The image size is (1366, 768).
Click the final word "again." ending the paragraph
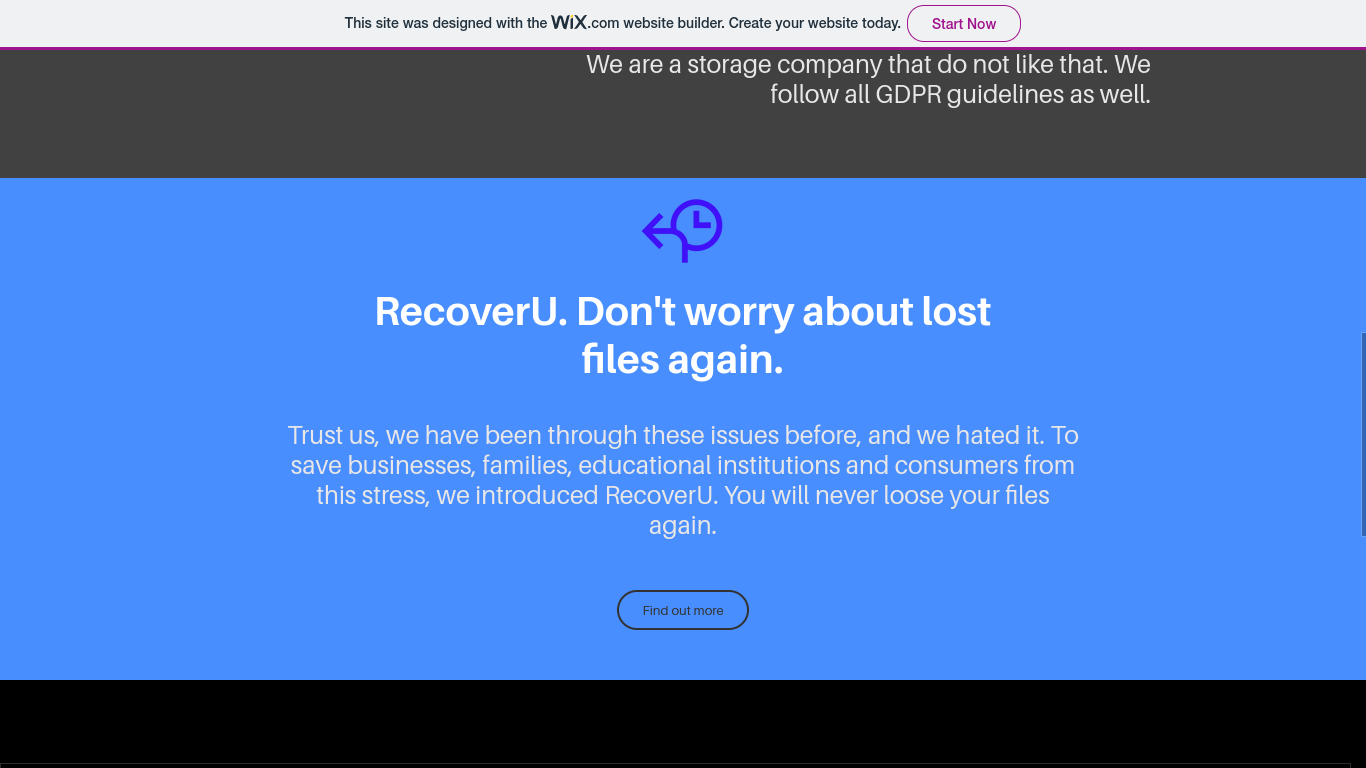coord(683,525)
